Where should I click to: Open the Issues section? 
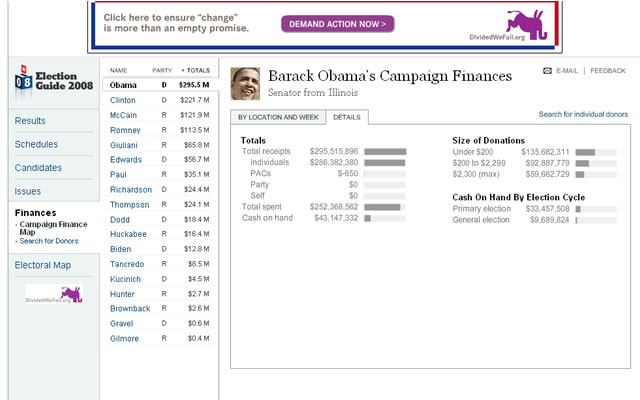27,191
